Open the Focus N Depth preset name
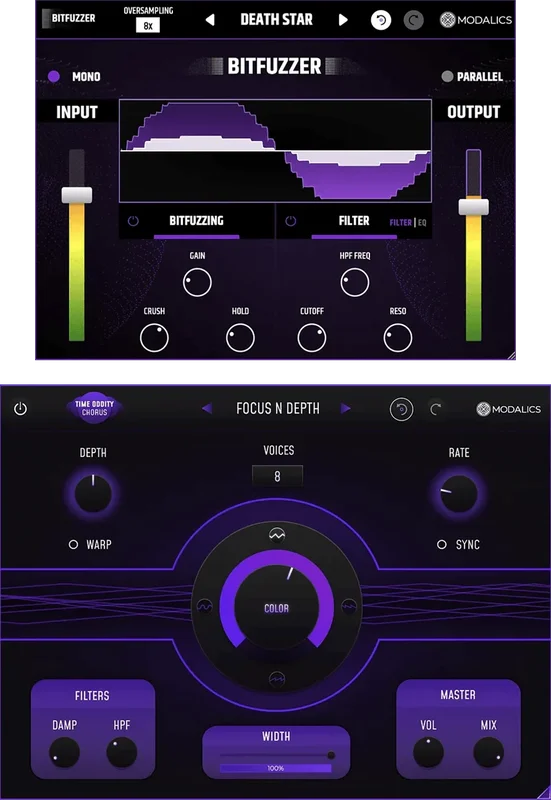 coord(278,409)
